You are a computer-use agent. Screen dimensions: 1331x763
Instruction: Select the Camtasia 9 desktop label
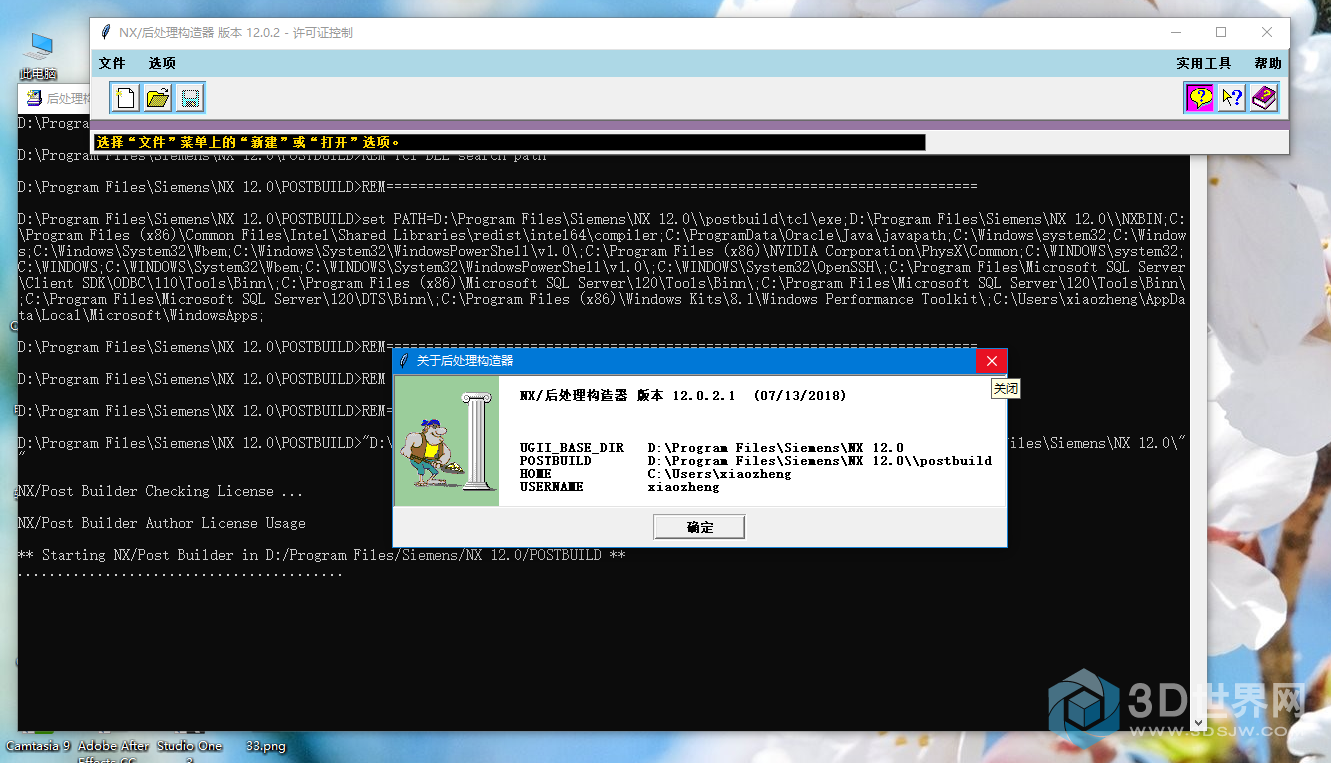38,746
